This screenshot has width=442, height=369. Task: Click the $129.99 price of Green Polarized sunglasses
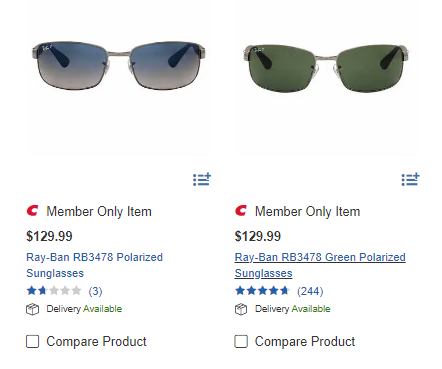point(258,236)
